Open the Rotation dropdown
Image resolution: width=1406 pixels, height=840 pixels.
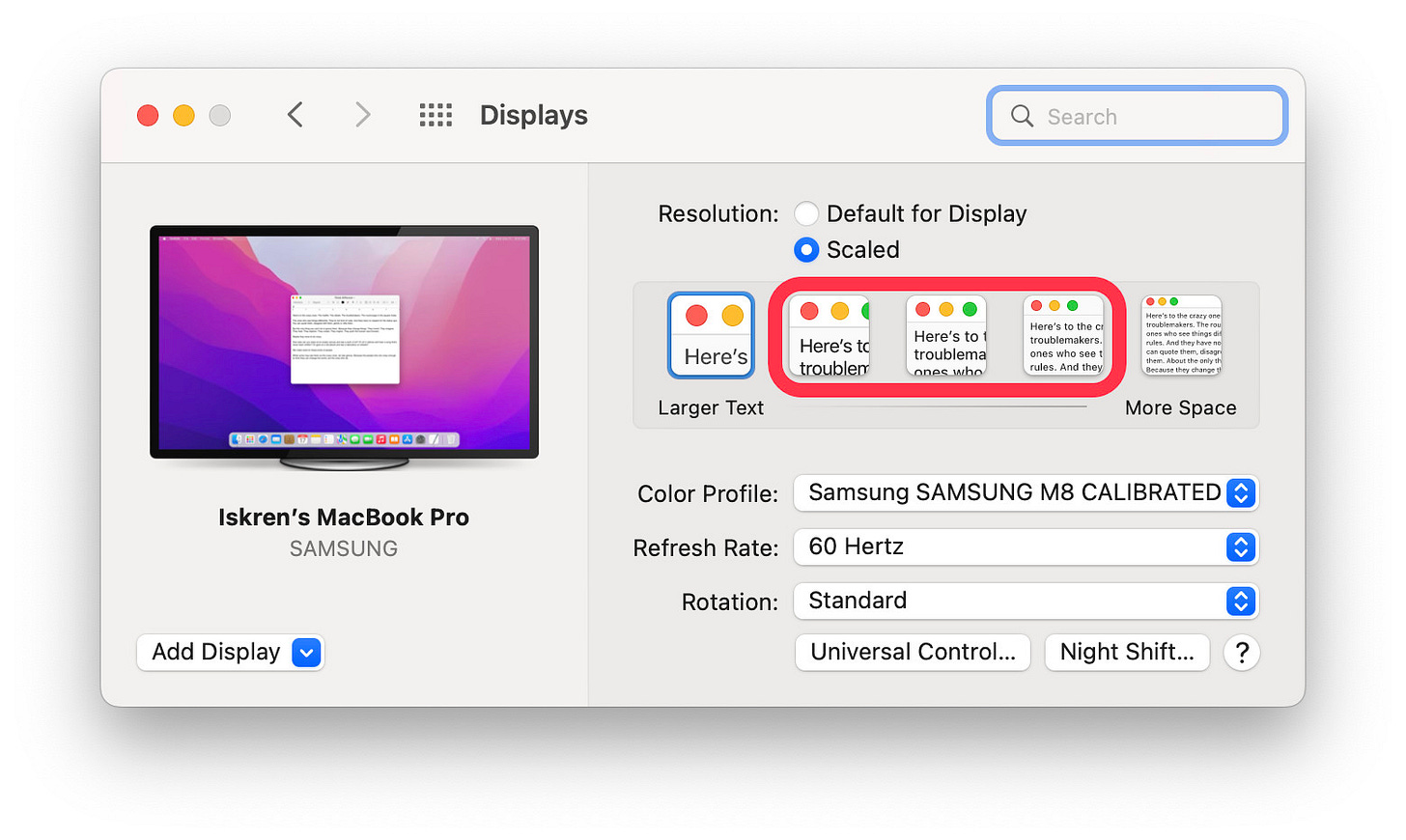click(x=1026, y=601)
